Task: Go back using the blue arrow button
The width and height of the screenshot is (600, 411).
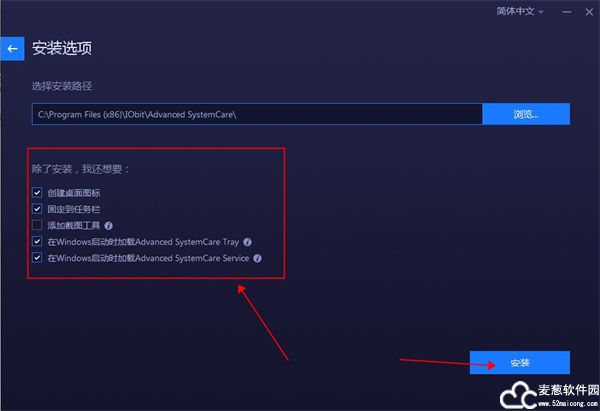Action: click(12, 49)
